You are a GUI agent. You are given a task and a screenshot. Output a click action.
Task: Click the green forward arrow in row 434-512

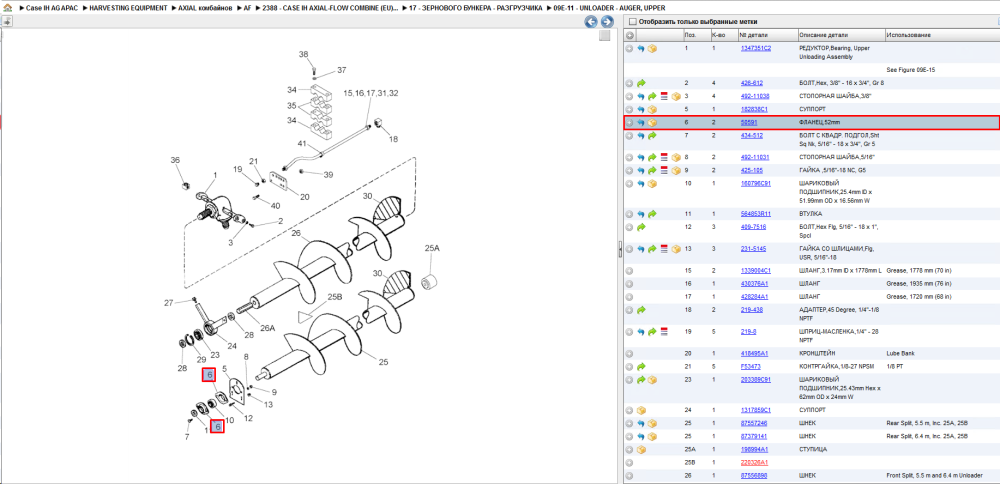[652, 136]
